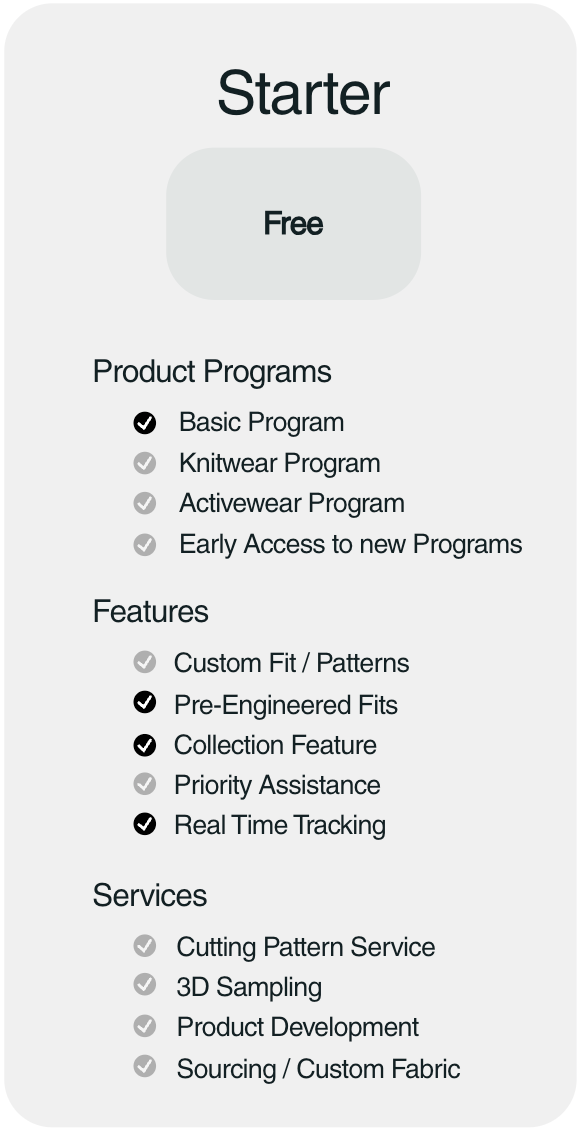This screenshot has height=1134, width=582.
Task: Click the checkmark icon for Collection Feature
Action: [x=145, y=745]
